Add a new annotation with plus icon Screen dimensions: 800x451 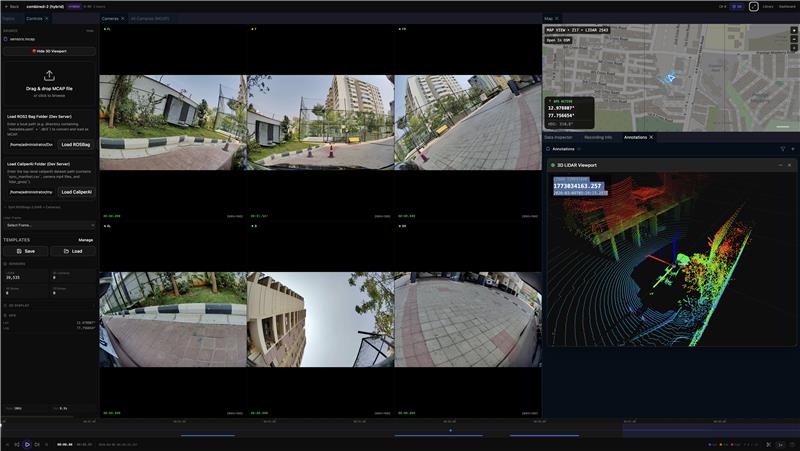(792, 148)
